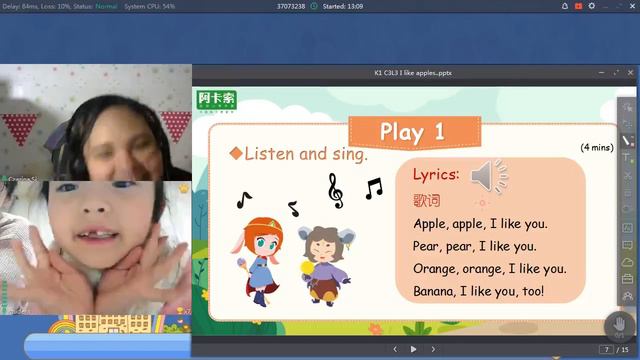Screen dimensions: 640x360
Task: Expand the pptx viewer to fullscreen
Action: tap(616, 73)
